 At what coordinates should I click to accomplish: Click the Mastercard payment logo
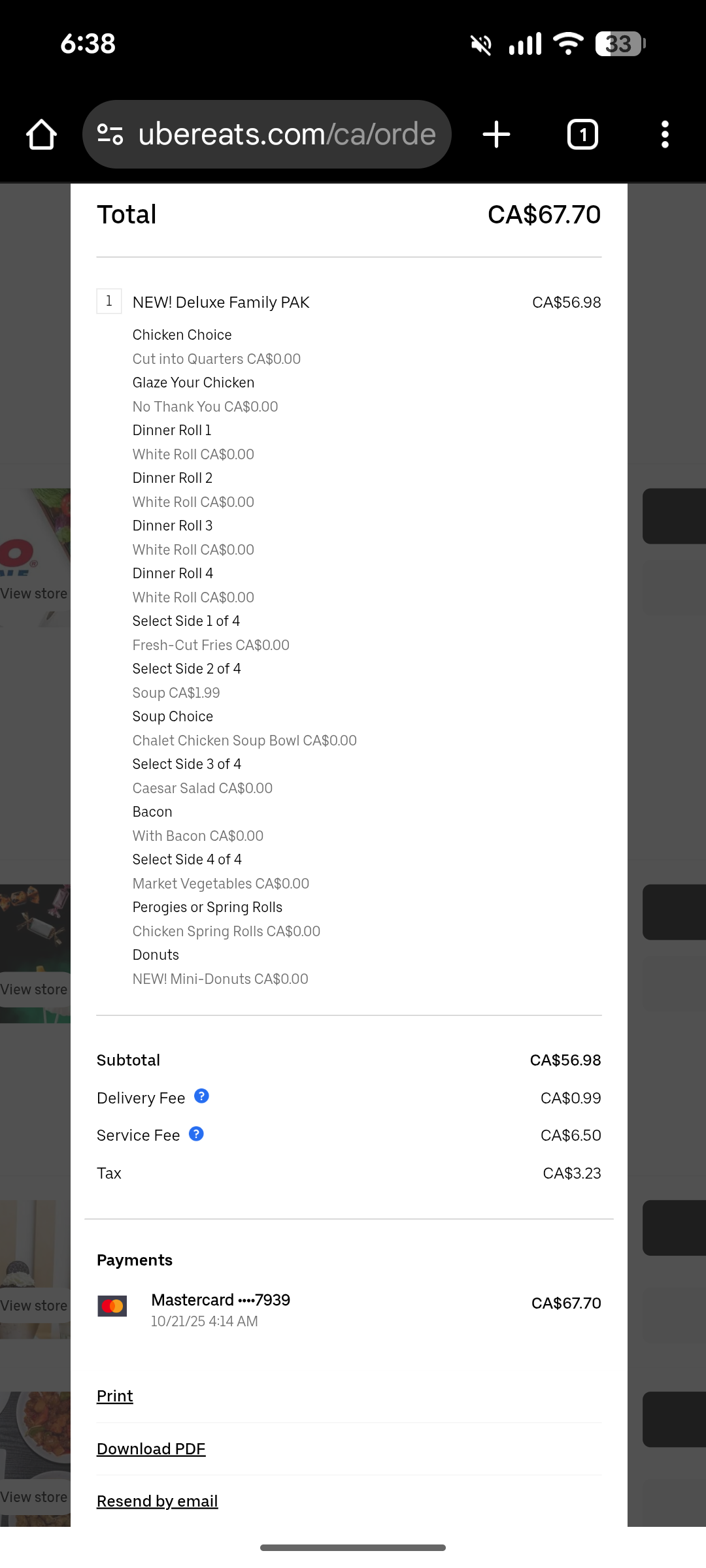(x=112, y=1306)
